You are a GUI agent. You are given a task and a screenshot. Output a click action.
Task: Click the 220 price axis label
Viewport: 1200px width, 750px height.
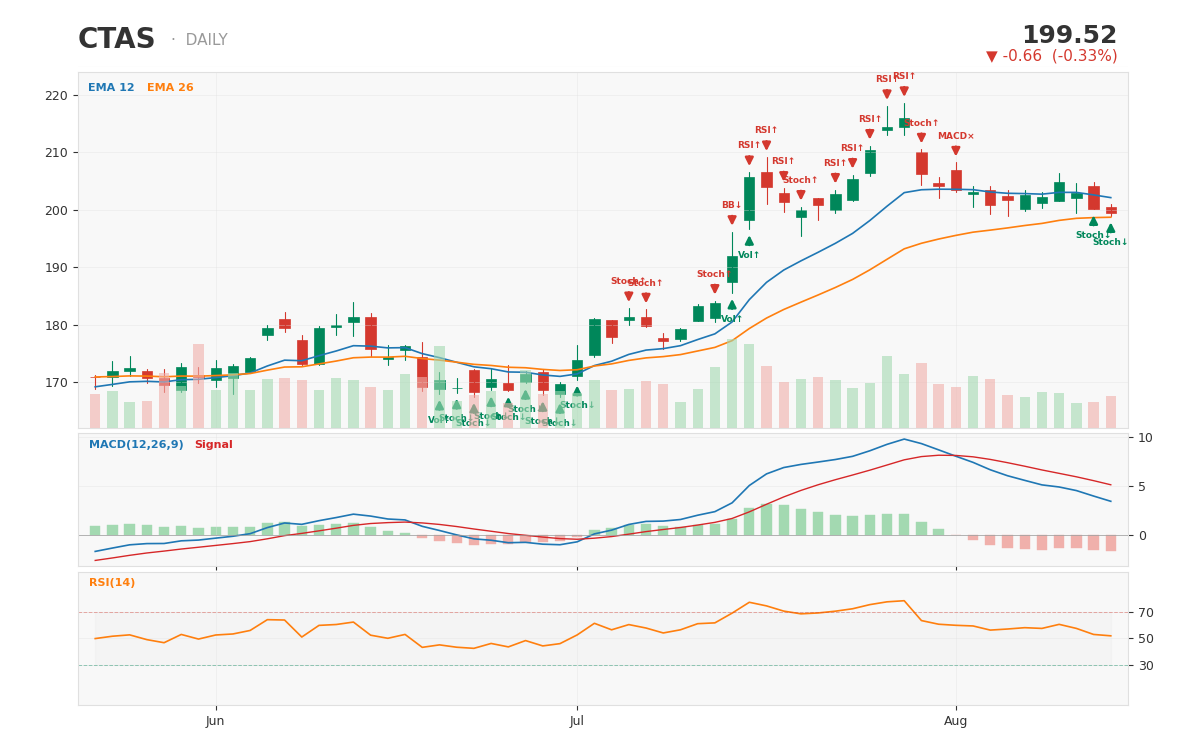tap(58, 96)
